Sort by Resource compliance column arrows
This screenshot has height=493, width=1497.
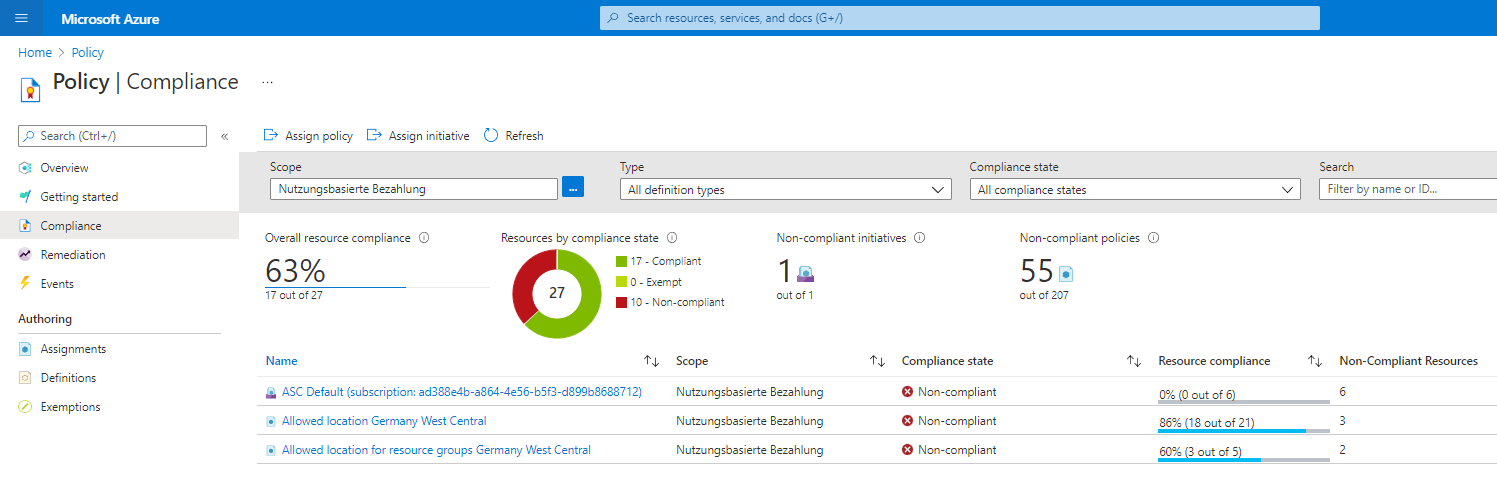[x=1315, y=361]
